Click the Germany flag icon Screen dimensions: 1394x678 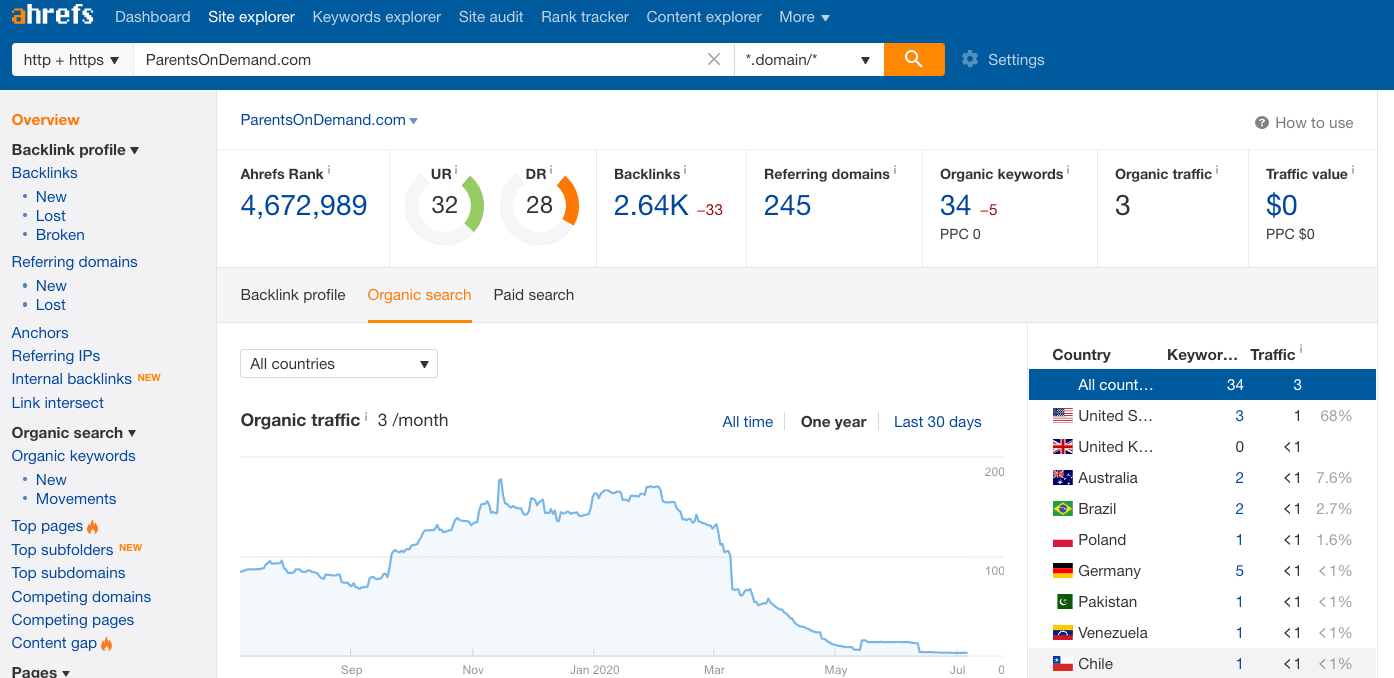(1063, 570)
